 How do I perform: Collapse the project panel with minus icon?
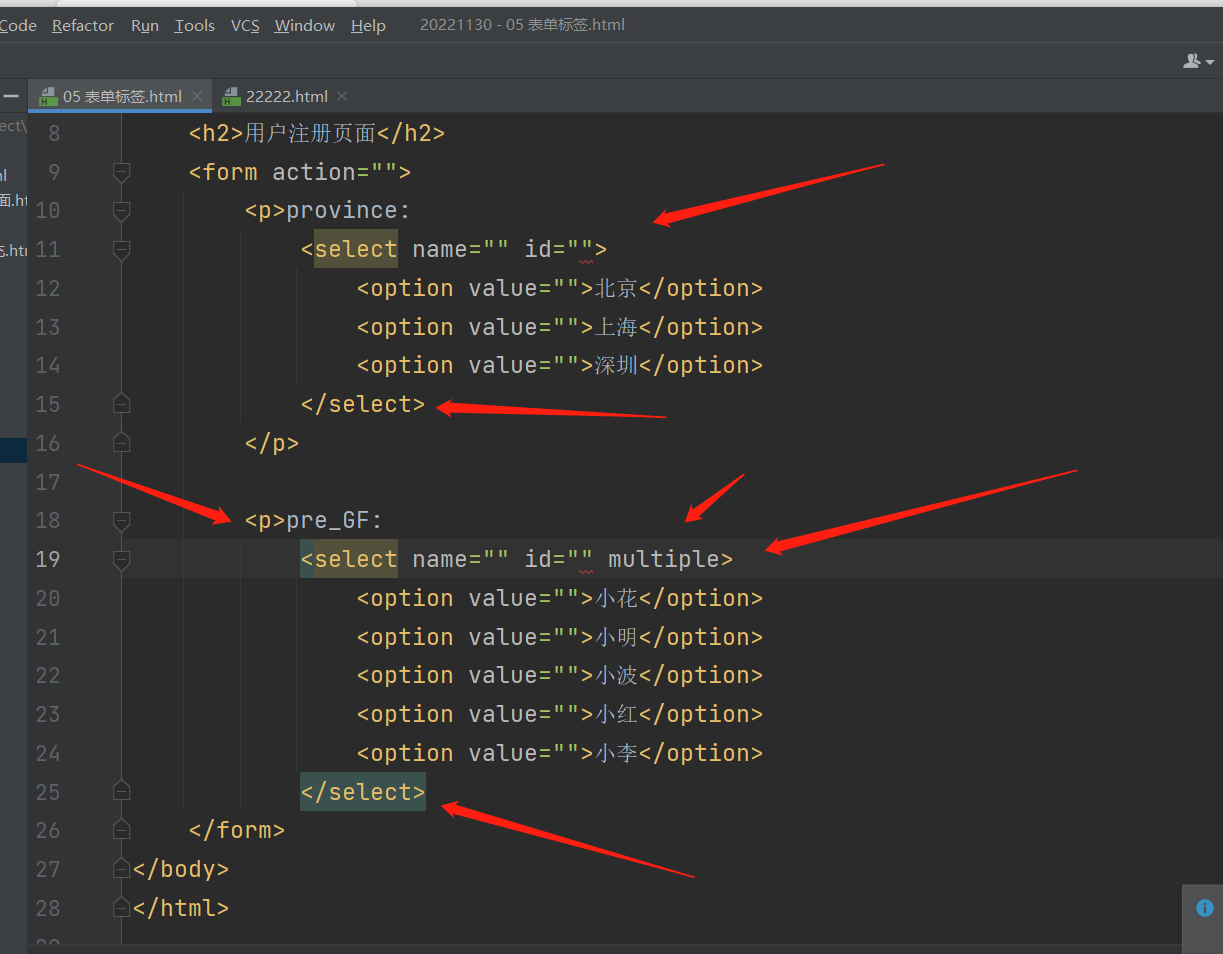pos(11,96)
